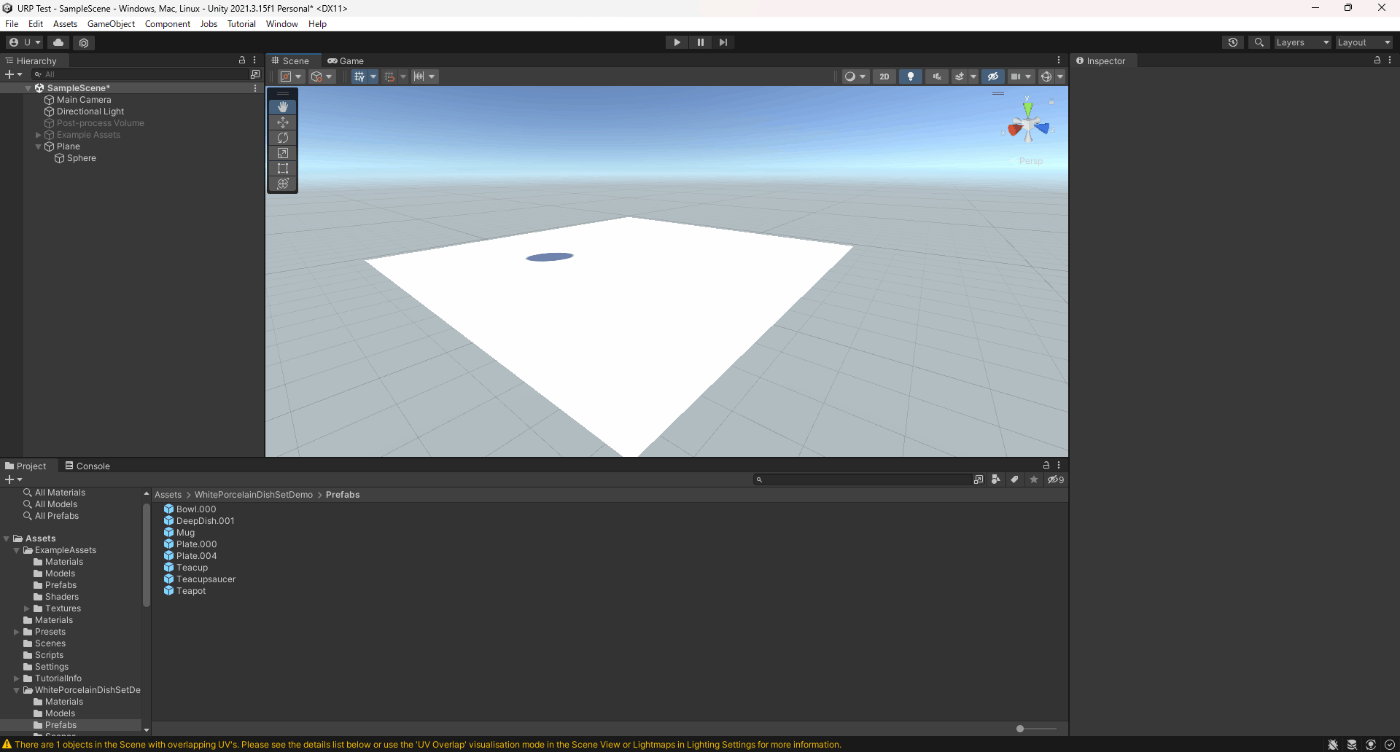Click Assets in Project breadcrumb

pyautogui.click(x=168, y=495)
